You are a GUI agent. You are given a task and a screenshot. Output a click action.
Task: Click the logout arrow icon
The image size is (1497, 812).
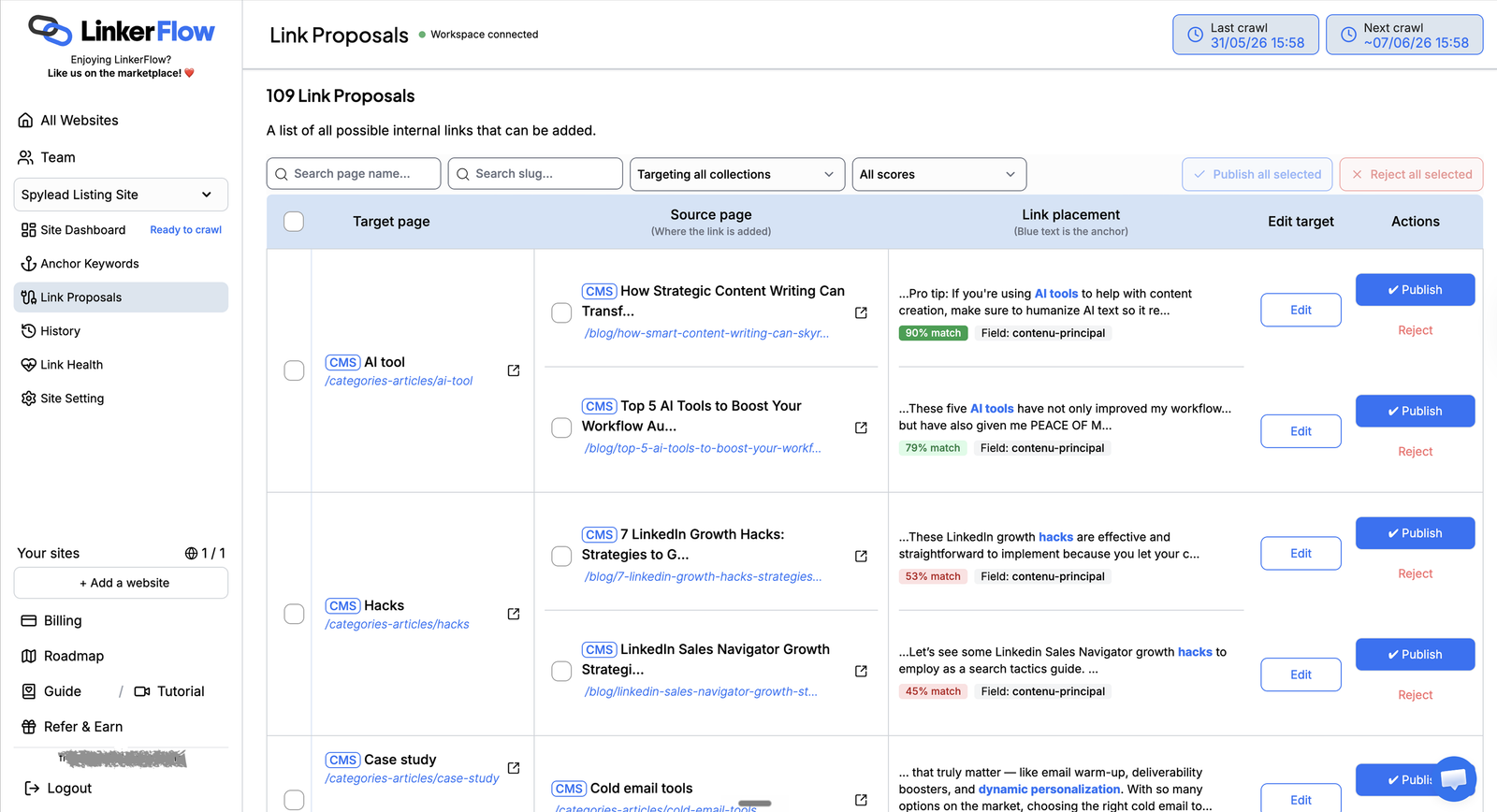(32, 789)
